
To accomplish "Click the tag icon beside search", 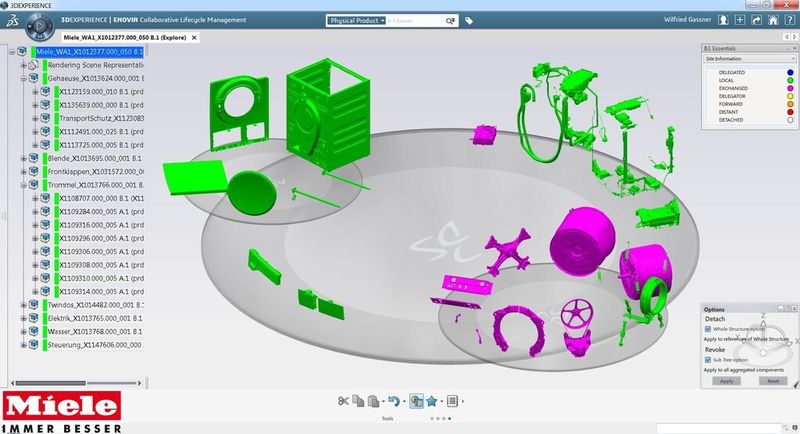I will coord(469,21).
